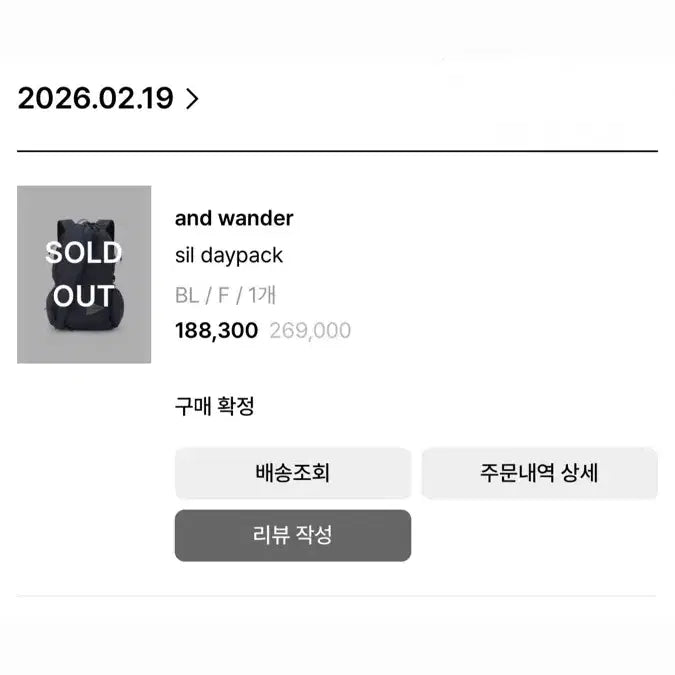Click the struck-through 269,000 original price
This screenshot has width=675, height=675.
pyautogui.click(x=310, y=330)
